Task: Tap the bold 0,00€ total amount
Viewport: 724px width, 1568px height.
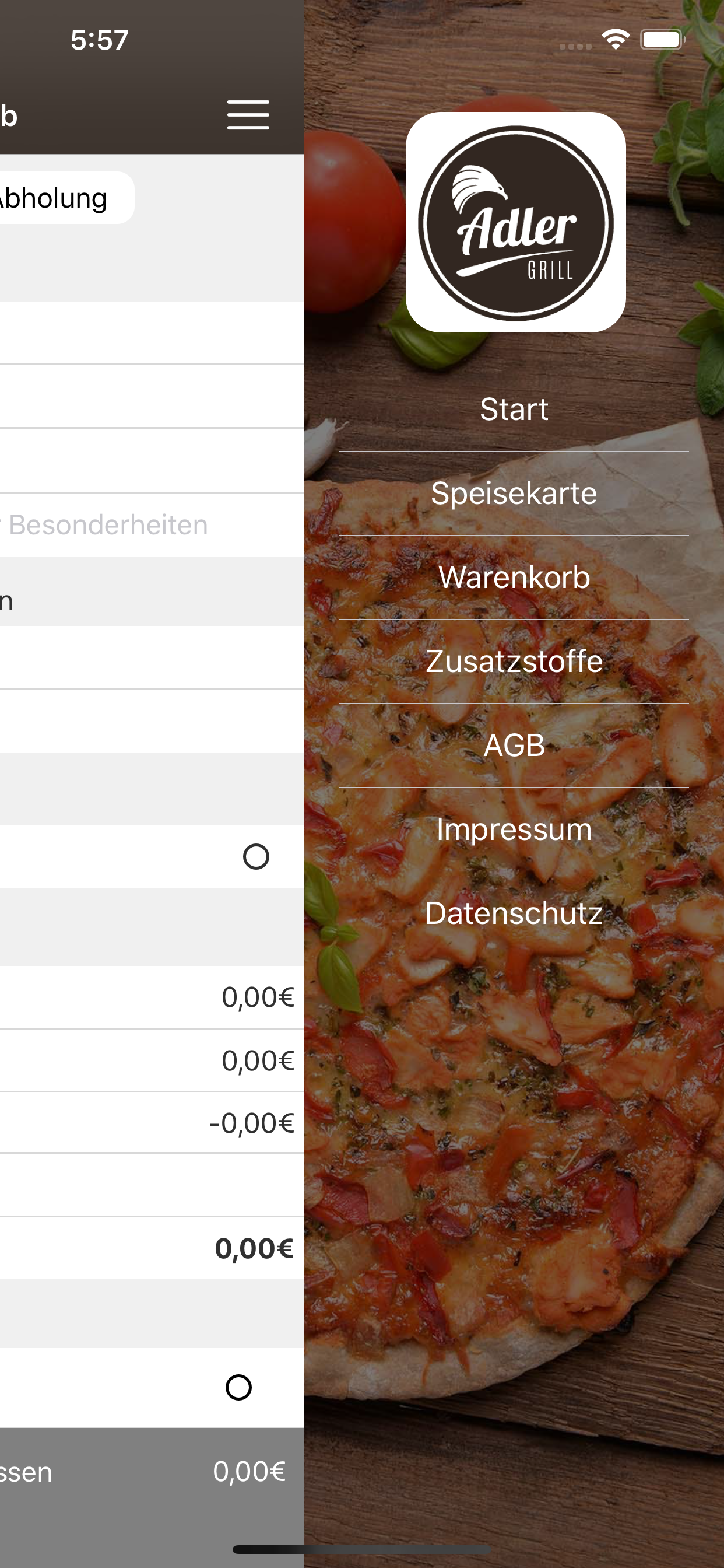Action: pos(254,1248)
